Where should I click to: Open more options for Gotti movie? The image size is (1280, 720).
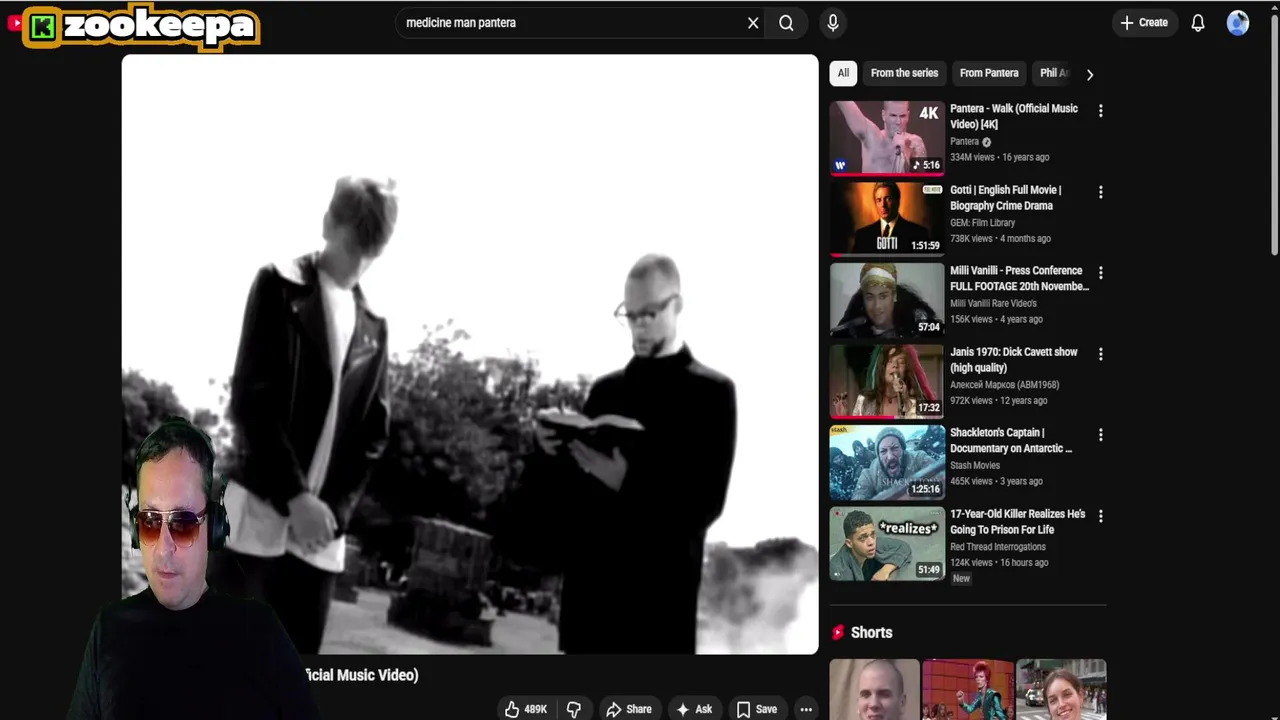click(x=1100, y=192)
